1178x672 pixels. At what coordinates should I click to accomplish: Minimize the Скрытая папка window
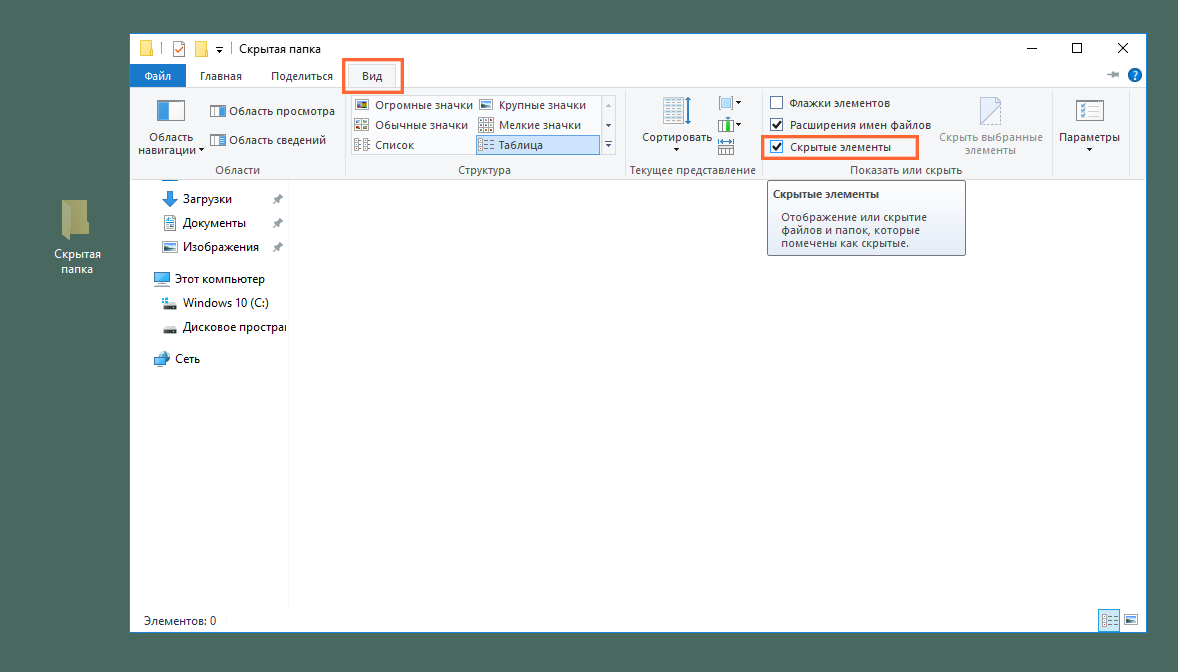pyautogui.click(x=1032, y=48)
